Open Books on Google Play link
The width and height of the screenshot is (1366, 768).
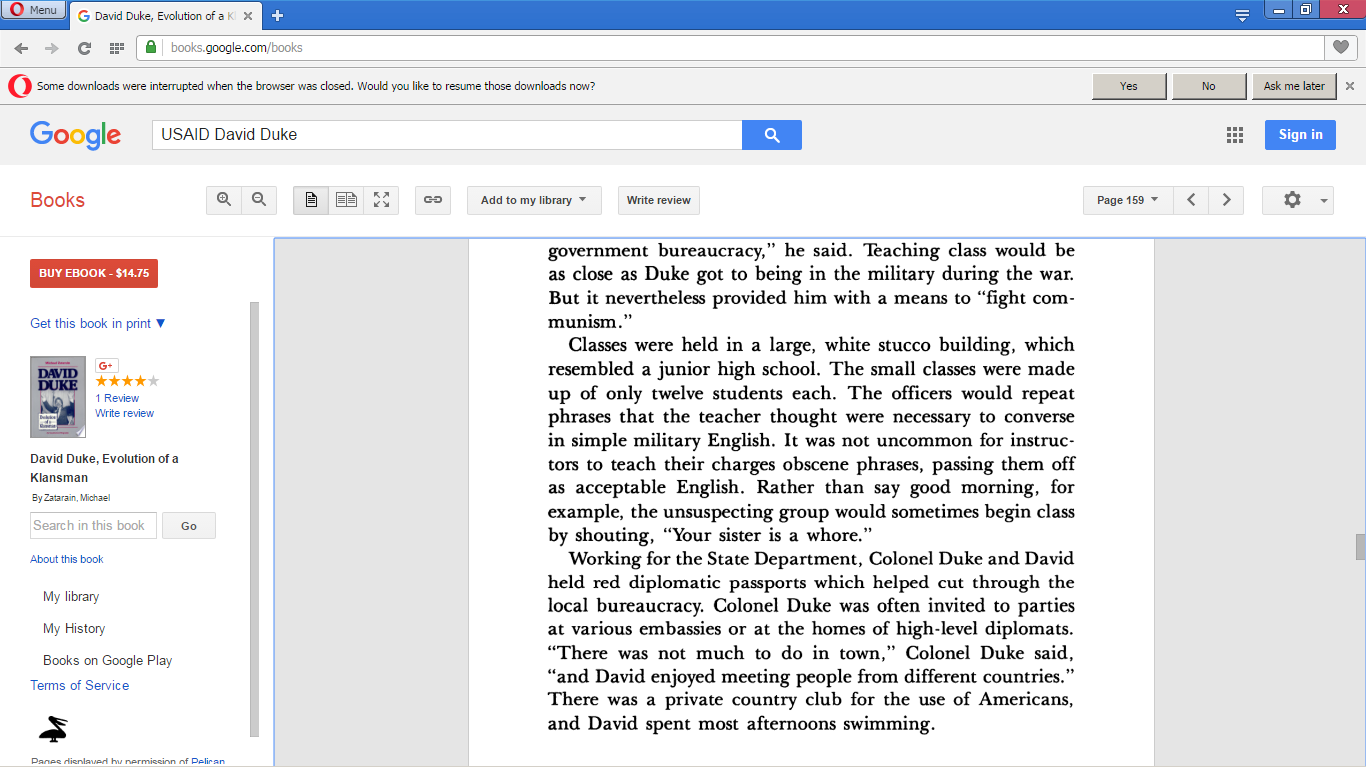point(108,660)
